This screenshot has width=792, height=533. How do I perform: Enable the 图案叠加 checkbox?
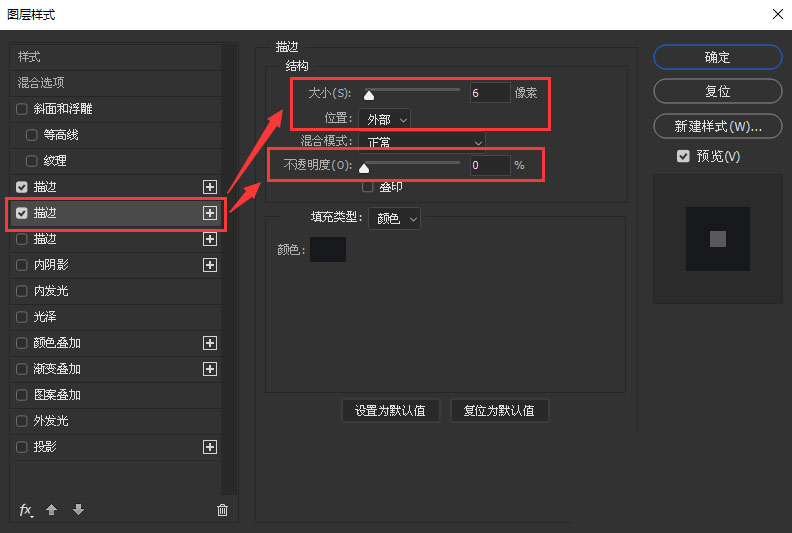[22, 395]
